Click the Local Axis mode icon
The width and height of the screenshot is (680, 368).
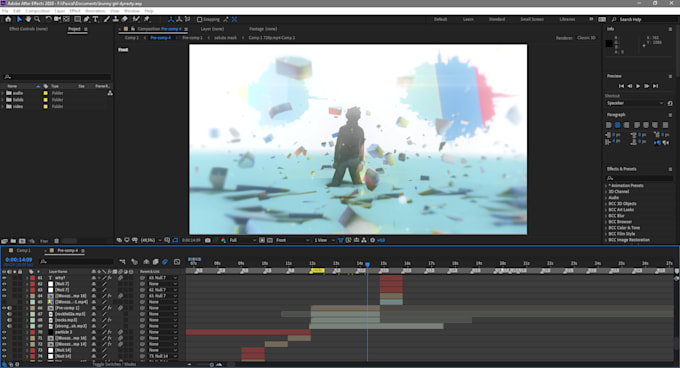(x=170, y=19)
